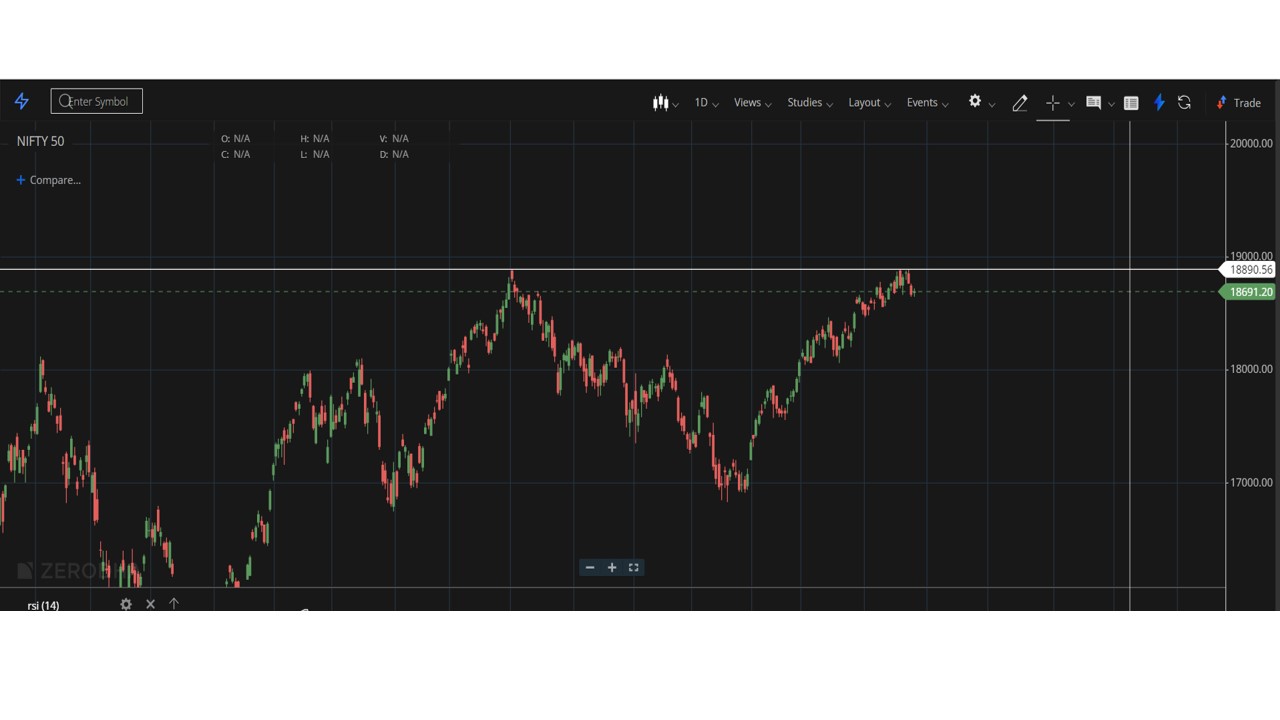Toggle full screen chart icon
This screenshot has width=1280, height=720.
click(634, 567)
